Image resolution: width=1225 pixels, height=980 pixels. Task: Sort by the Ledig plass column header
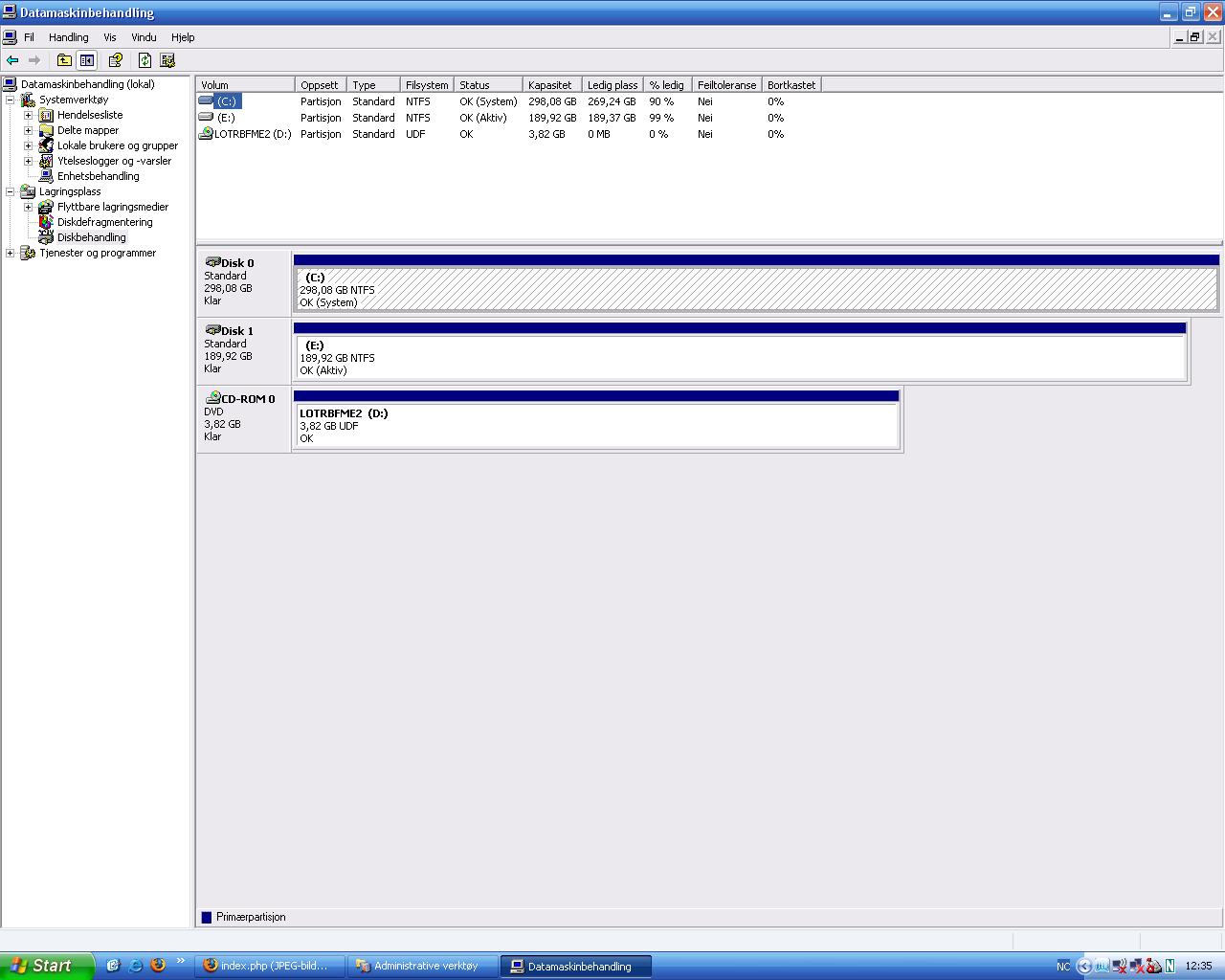click(x=612, y=85)
